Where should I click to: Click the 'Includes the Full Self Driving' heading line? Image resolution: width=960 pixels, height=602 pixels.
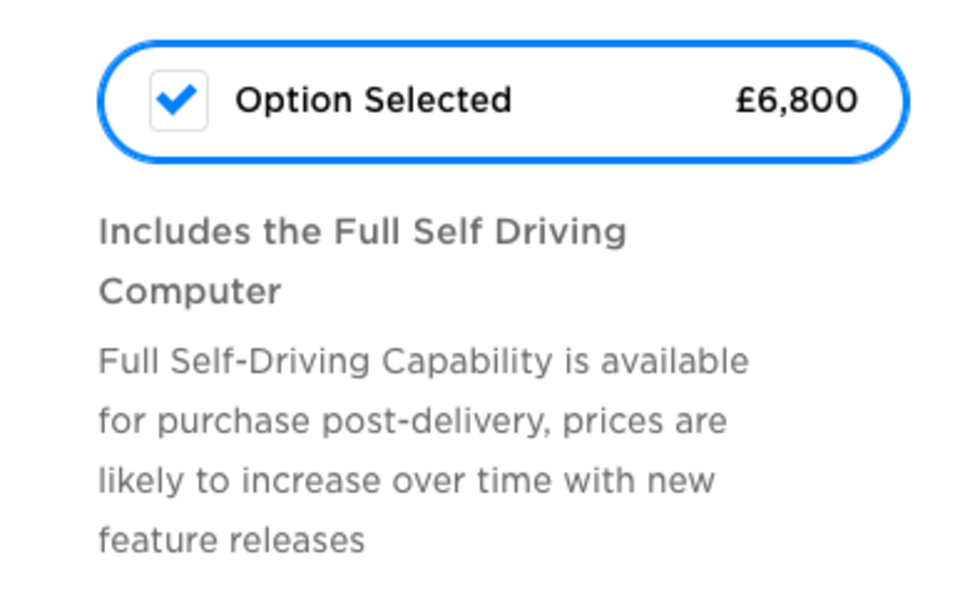coord(362,232)
